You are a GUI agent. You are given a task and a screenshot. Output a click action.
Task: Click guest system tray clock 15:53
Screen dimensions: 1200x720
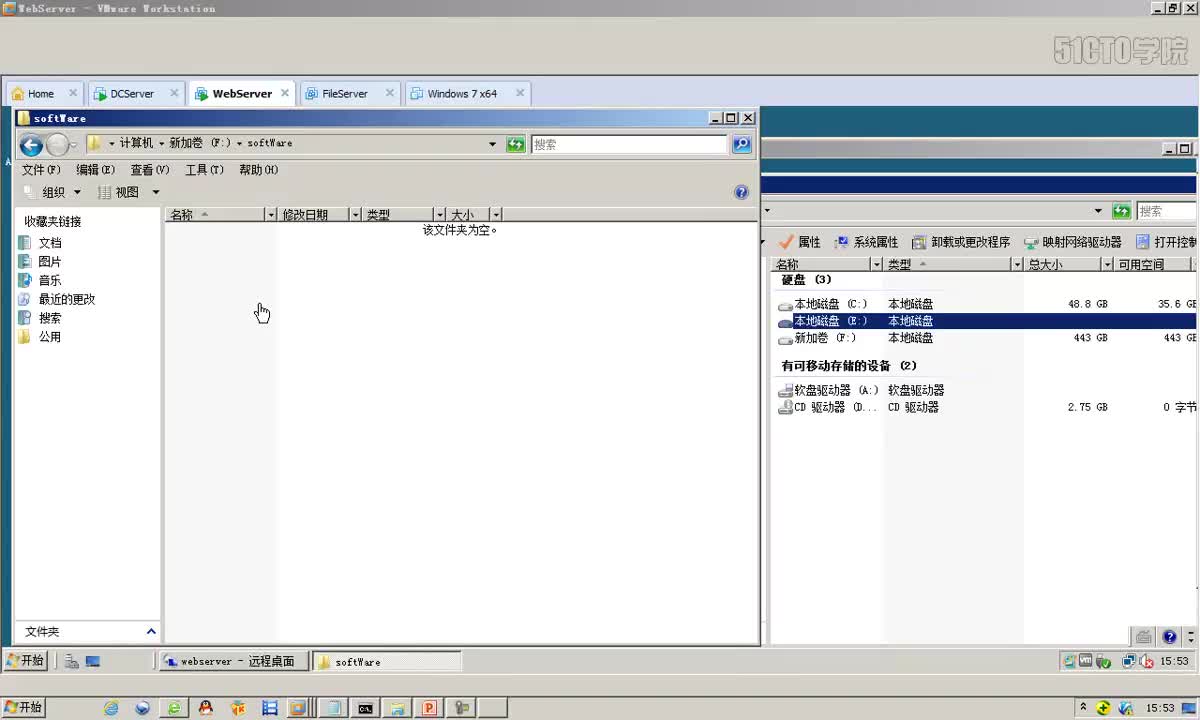[1175, 661]
